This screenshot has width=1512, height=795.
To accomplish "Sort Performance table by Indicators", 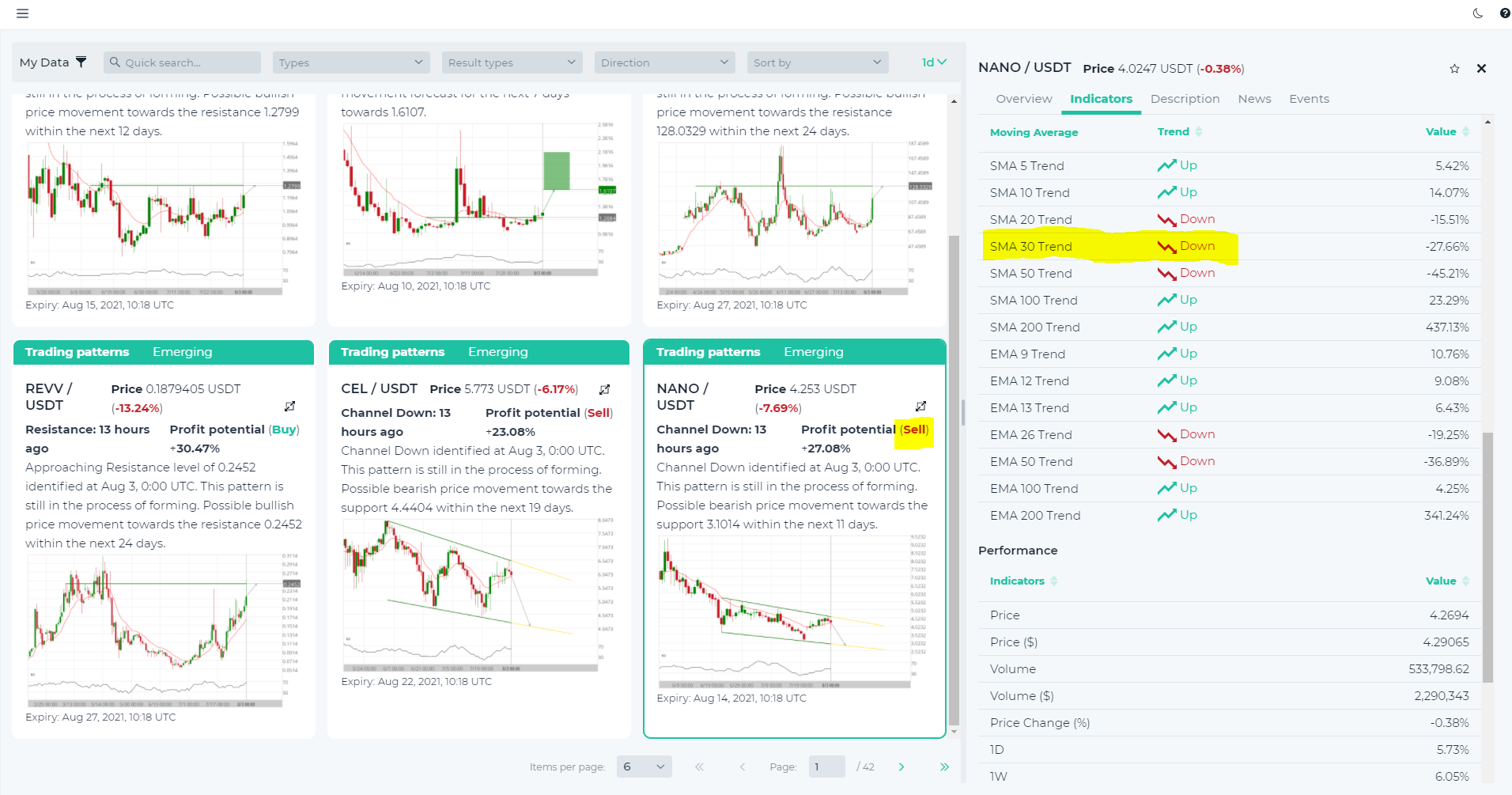I will 1023,581.
